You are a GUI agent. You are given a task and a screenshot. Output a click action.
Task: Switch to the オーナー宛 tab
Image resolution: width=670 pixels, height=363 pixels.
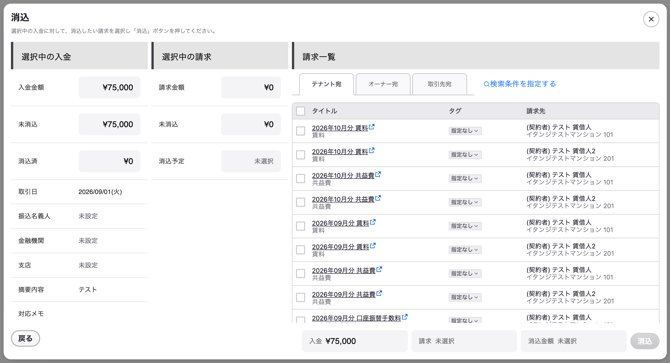click(x=383, y=84)
